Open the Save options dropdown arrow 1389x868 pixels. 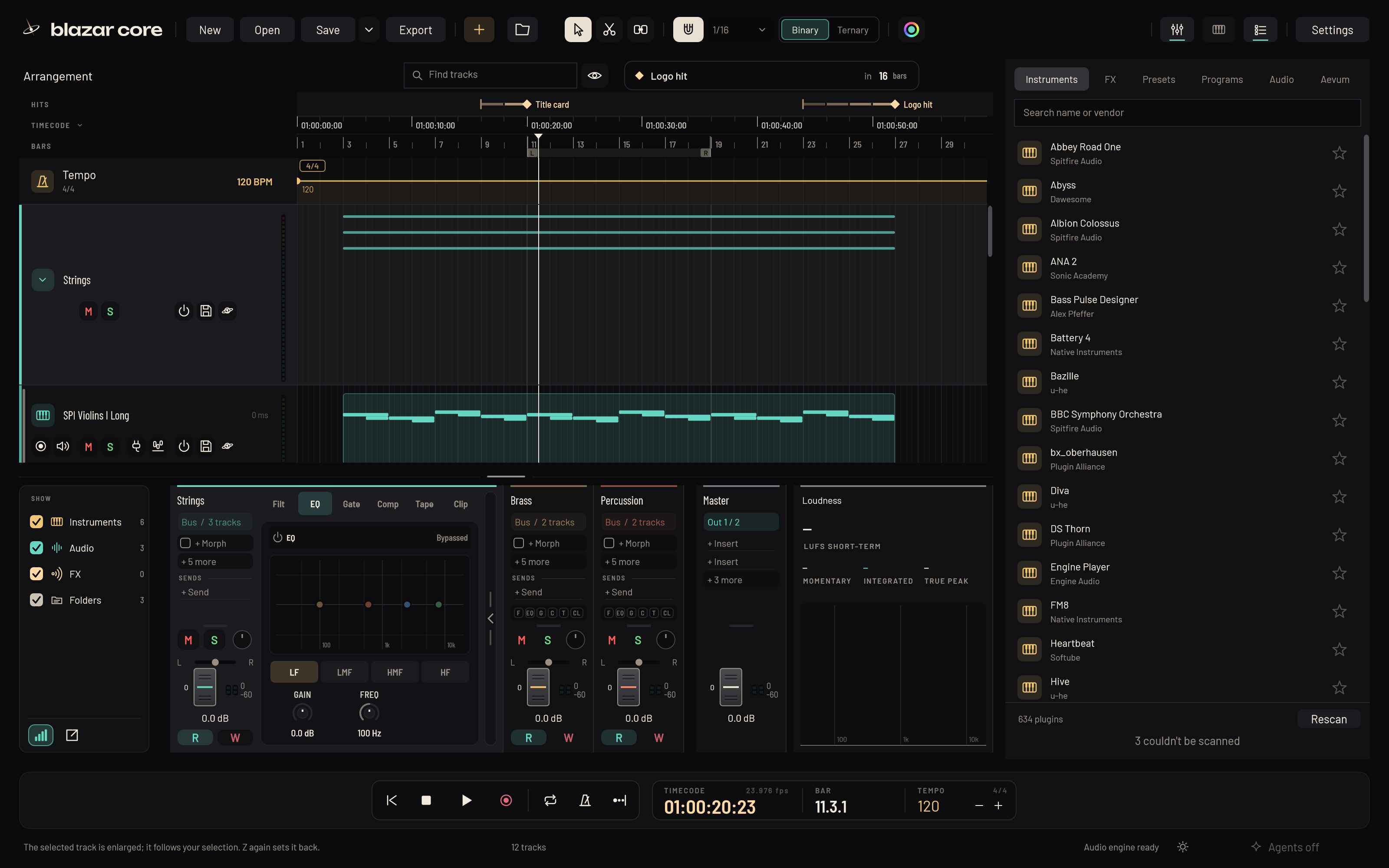[x=369, y=30]
